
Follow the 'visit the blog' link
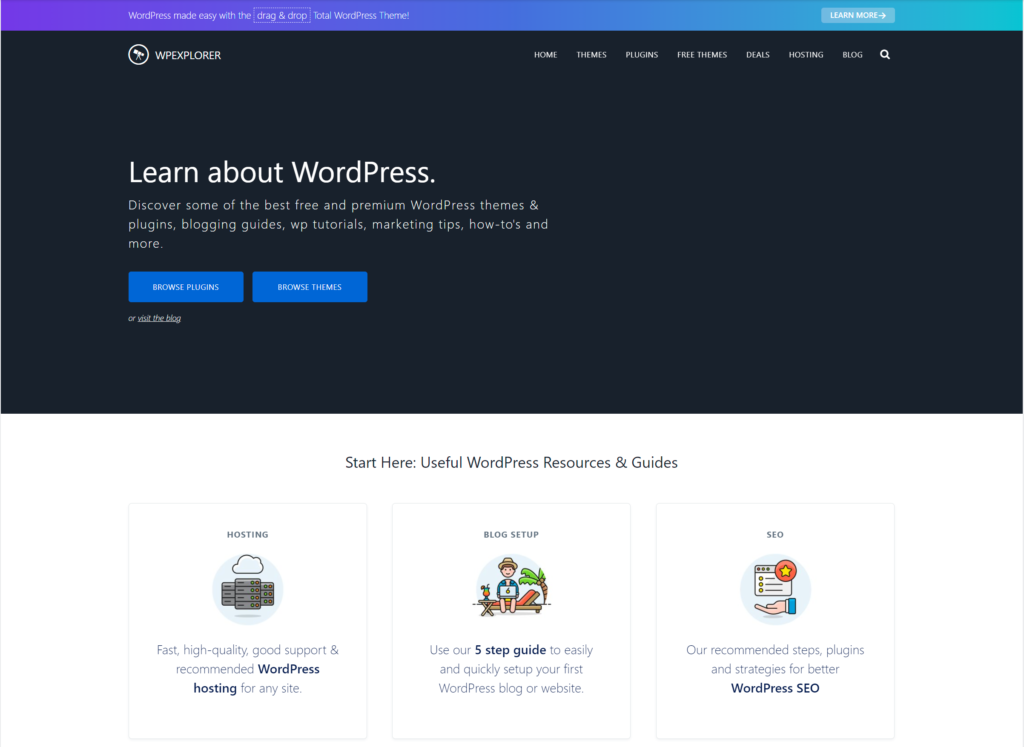[159, 319]
